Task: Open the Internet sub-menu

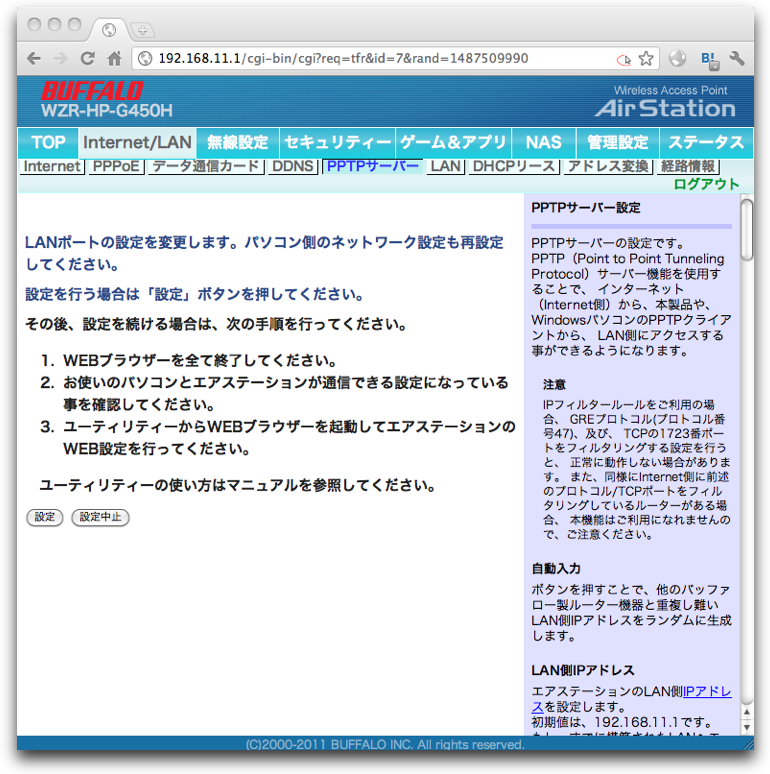Action: (x=52, y=166)
